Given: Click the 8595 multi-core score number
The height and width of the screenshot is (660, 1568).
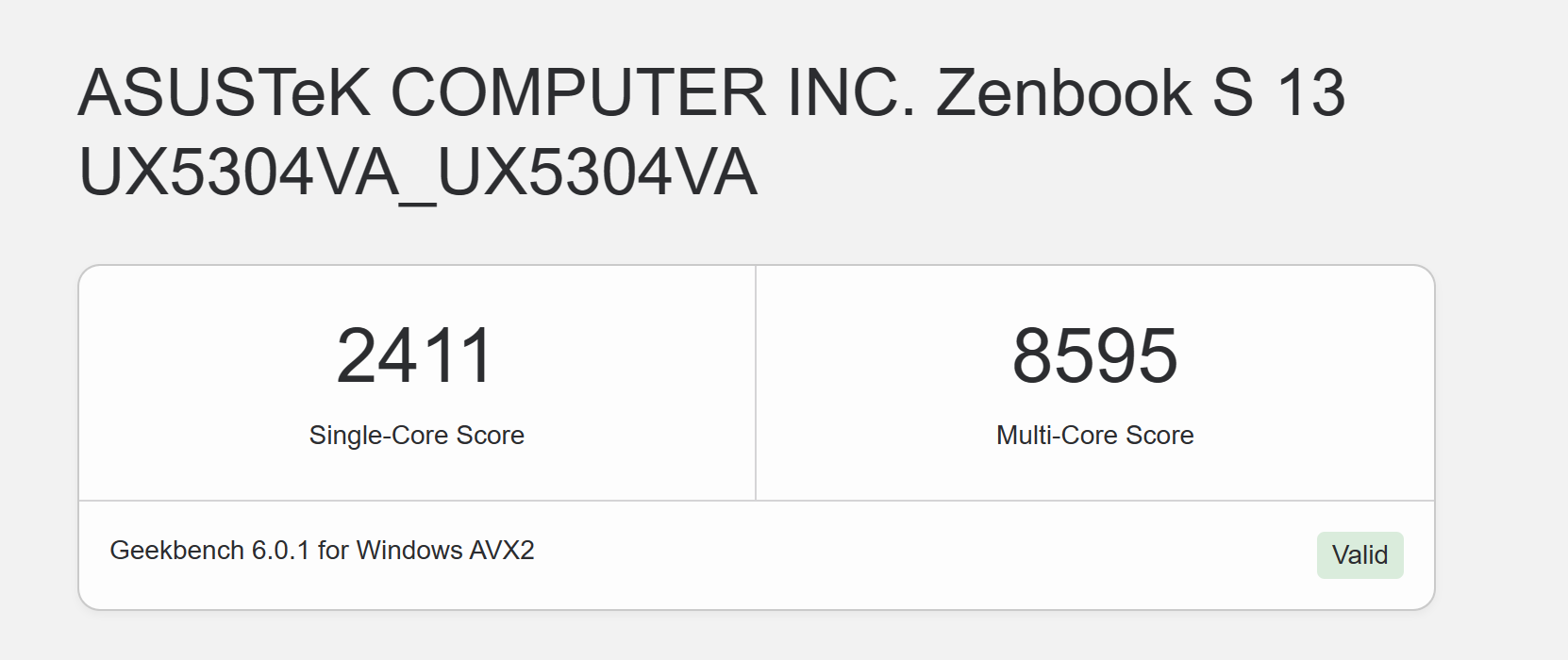Looking at the screenshot, I should point(1095,355).
